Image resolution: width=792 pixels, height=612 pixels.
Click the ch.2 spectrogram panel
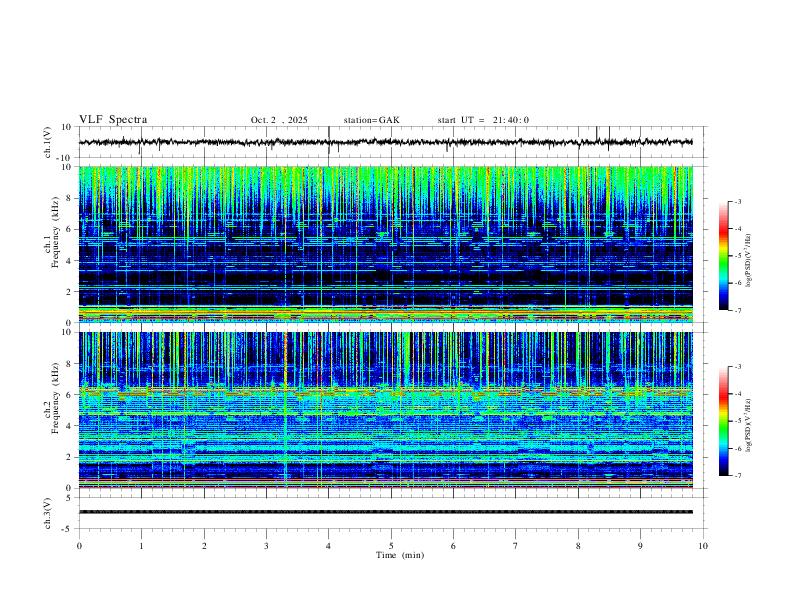click(x=386, y=410)
